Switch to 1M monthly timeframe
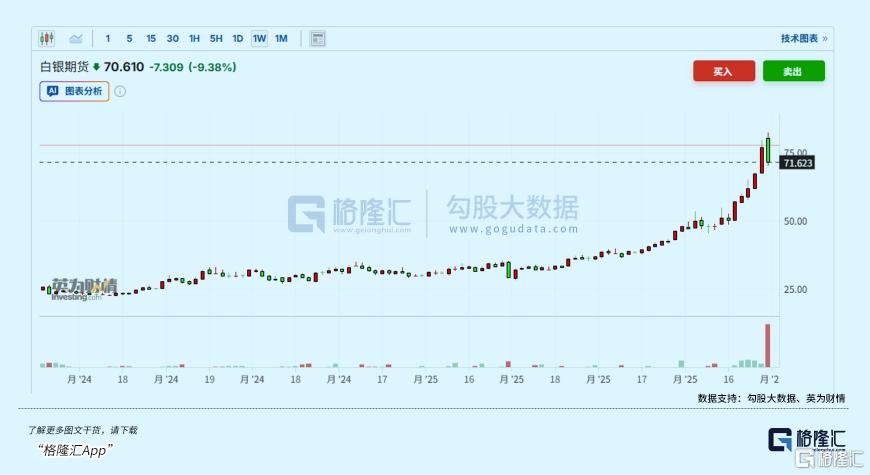Image resolution: width=870 pixels, height=475 pixels. [281, 39]
